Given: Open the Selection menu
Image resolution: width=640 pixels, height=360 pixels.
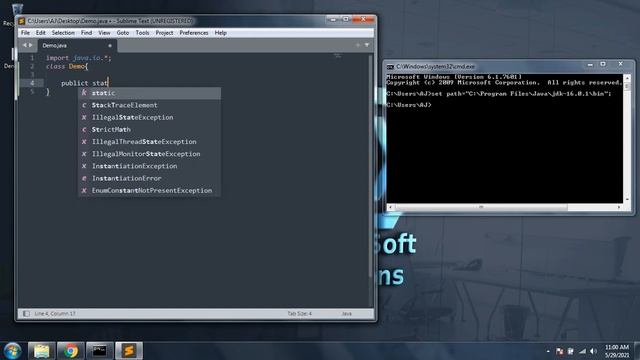Looking at the screenshot, I should [63, 33].
